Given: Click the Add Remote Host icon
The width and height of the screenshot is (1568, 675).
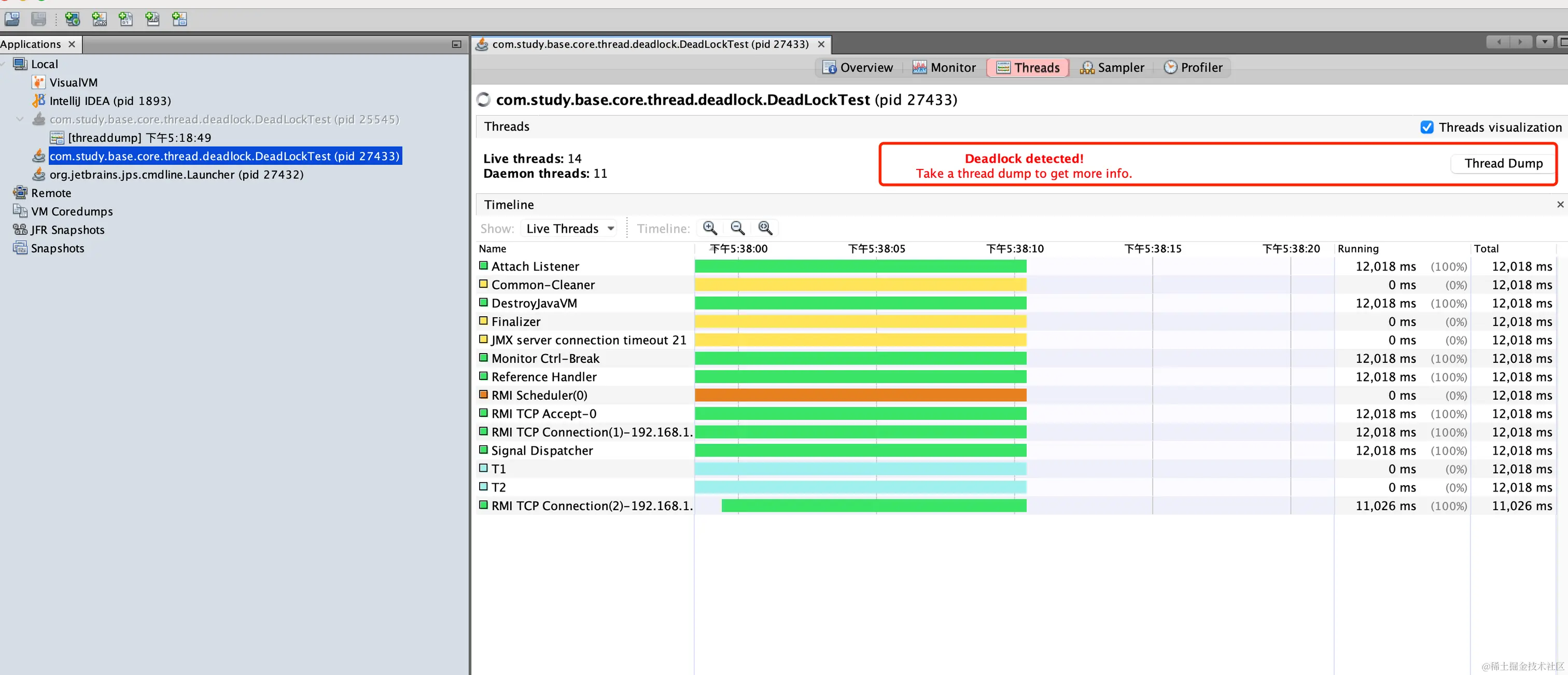Looking at the screenshot, I should pos(73,19).
